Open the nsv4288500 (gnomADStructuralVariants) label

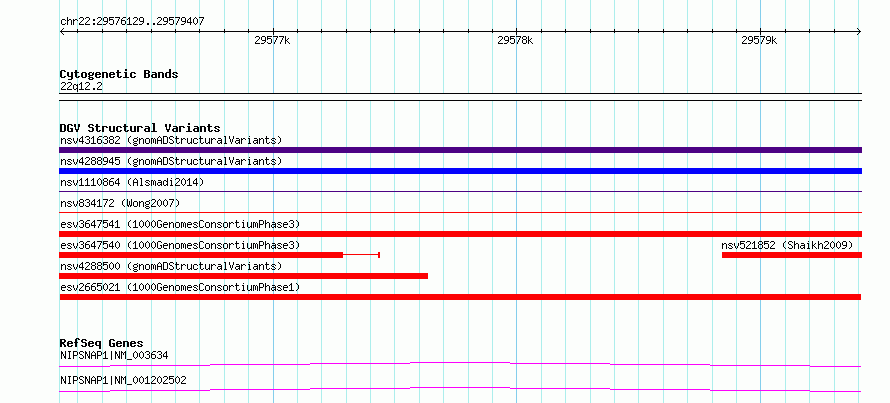tap(171, 266)
